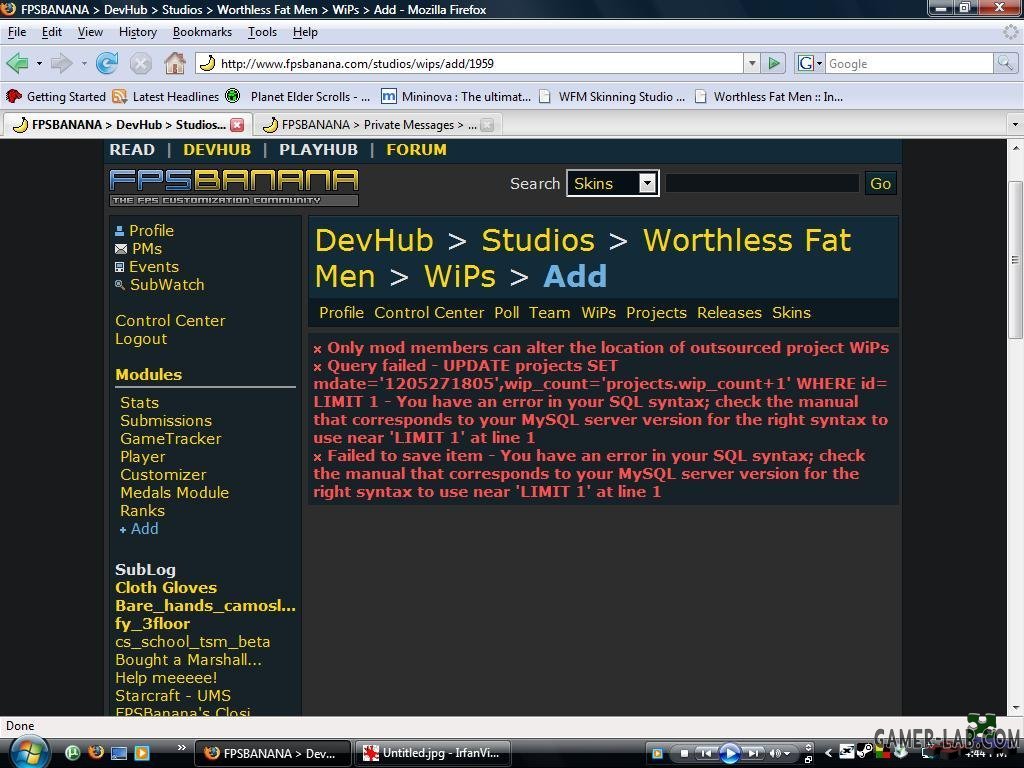
Task: Open the studio Releases link
Action: 729,313
